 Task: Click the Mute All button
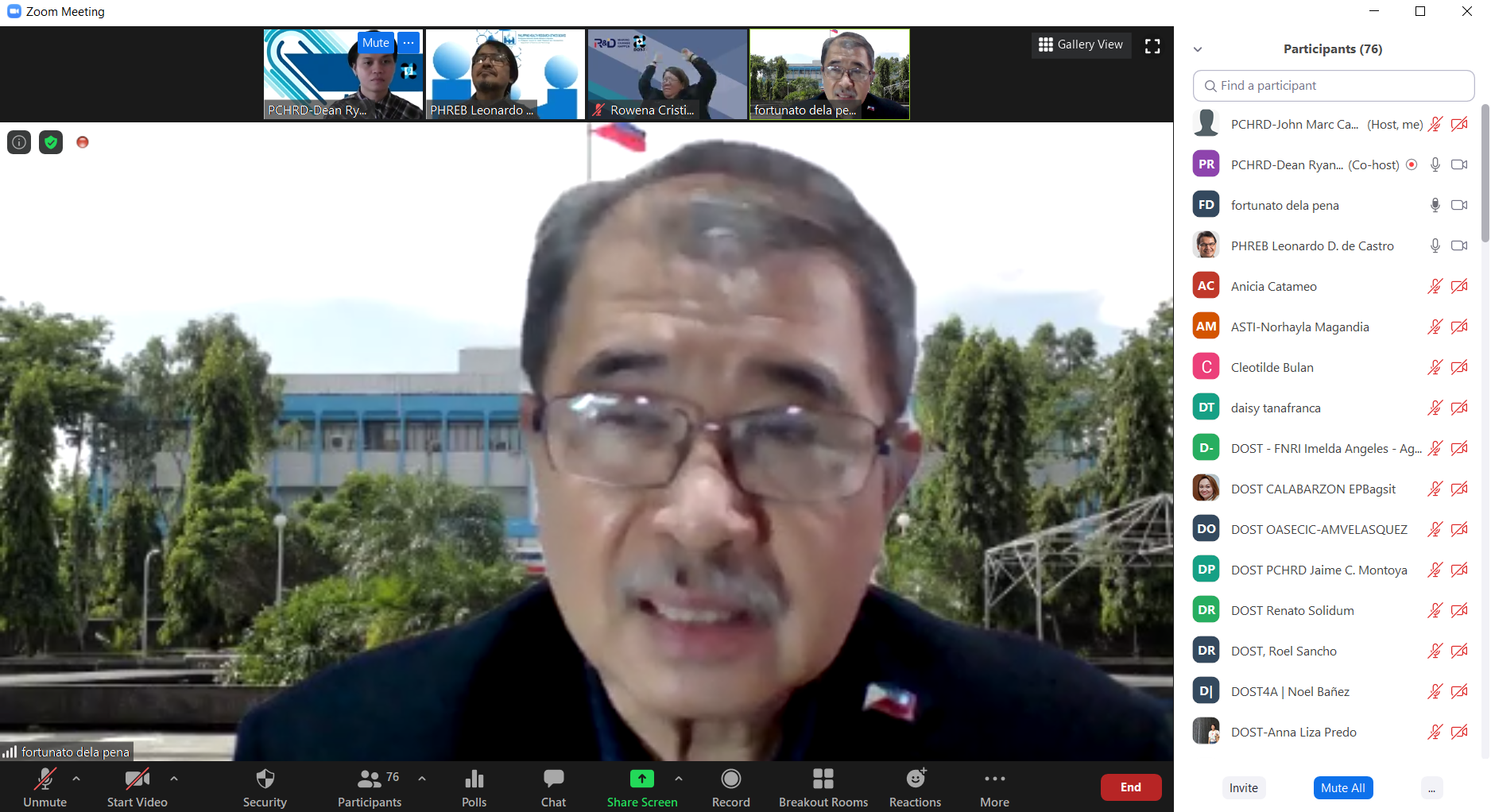tap(1342, 787)
